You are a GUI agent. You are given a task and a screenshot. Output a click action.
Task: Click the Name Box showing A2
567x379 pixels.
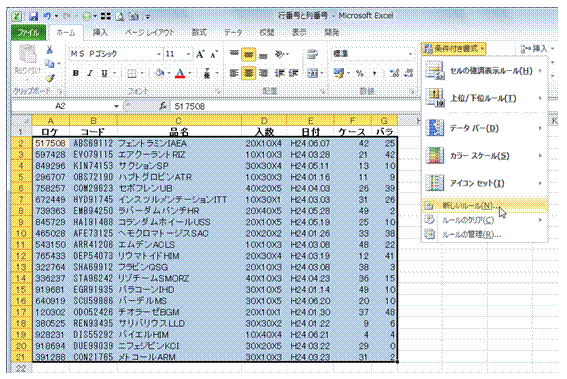point(61,106)
